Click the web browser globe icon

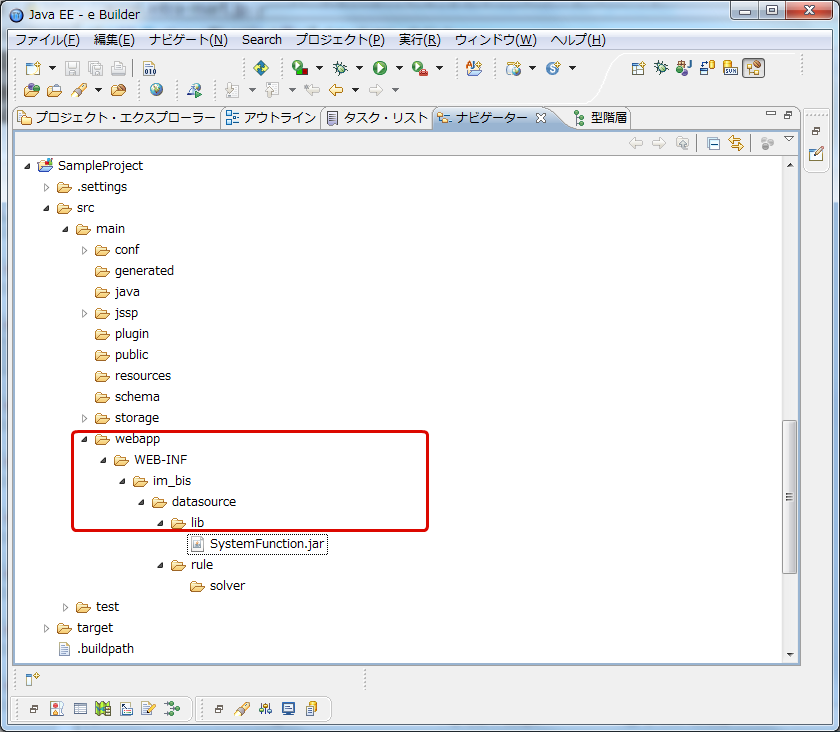click(x=156, y=90)
